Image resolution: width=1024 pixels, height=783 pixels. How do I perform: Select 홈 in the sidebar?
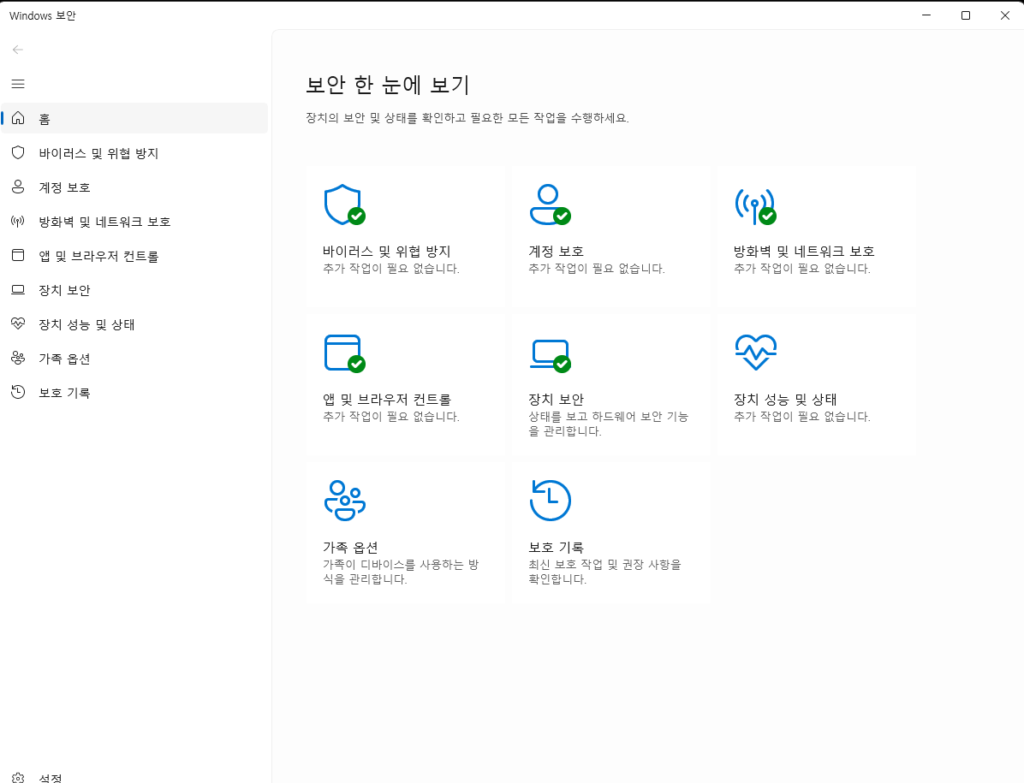click(x=135, y=118)
